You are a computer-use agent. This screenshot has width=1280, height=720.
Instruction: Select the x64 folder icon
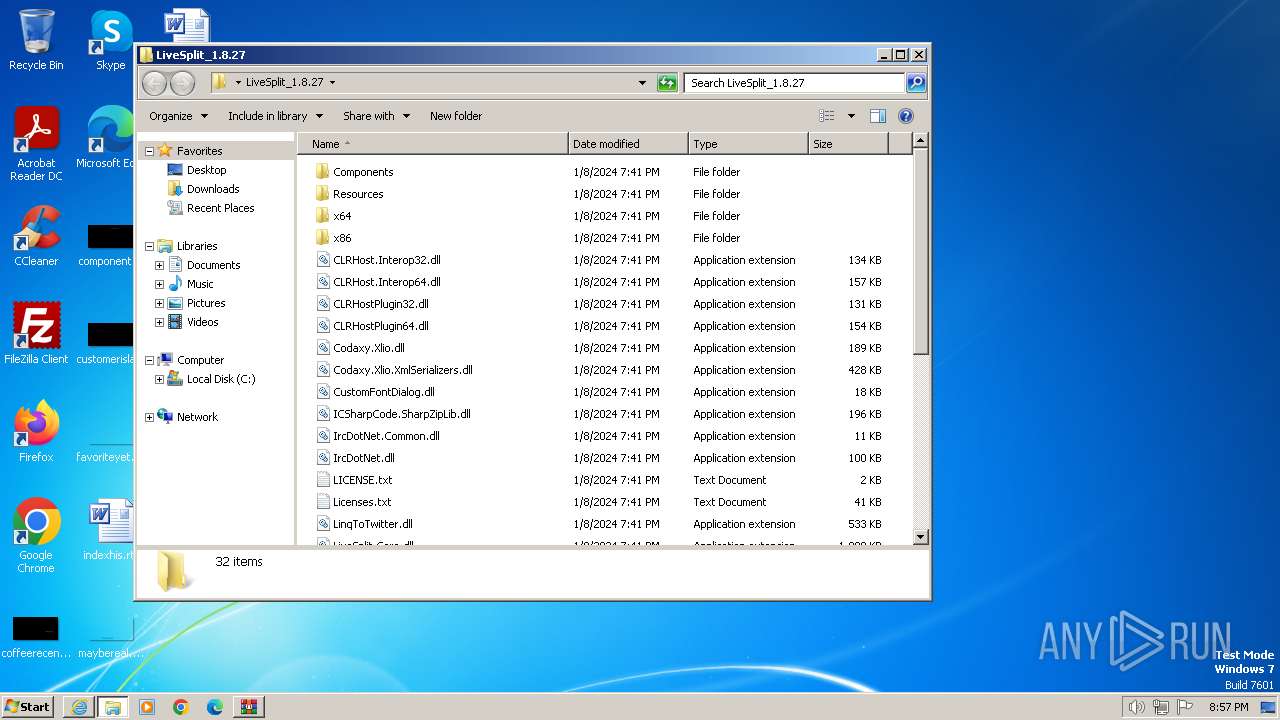pyautogui.click(x=322, y=216)
